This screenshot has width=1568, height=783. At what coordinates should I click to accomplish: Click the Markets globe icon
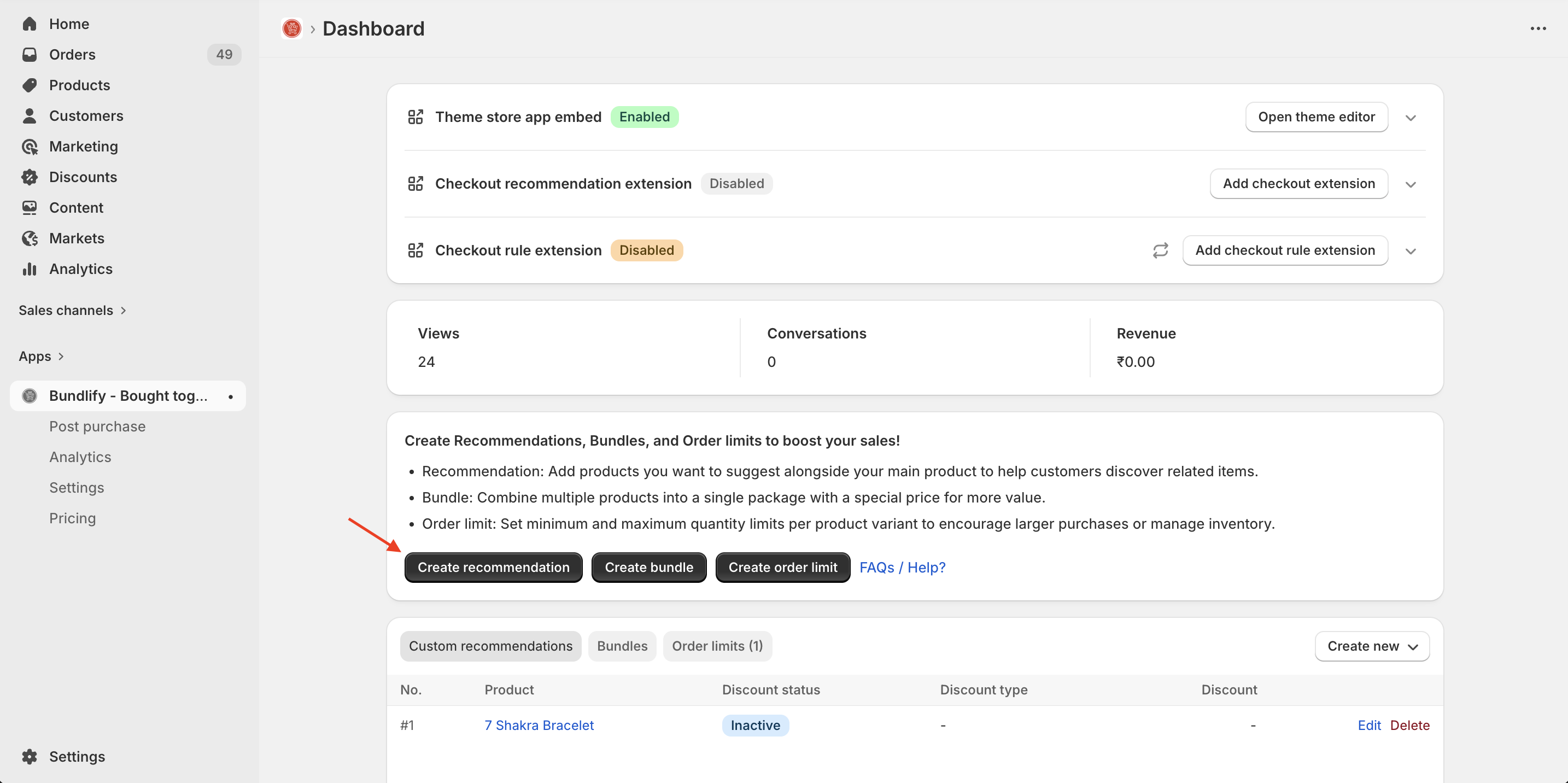[x=29, y=238]
